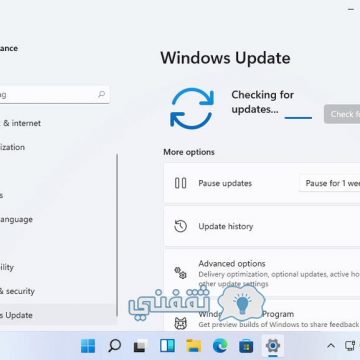Click the search magnifier in settings box
The width and height of the screenshot is (360, 360).
pyautogui.click(x=102, y=94)
